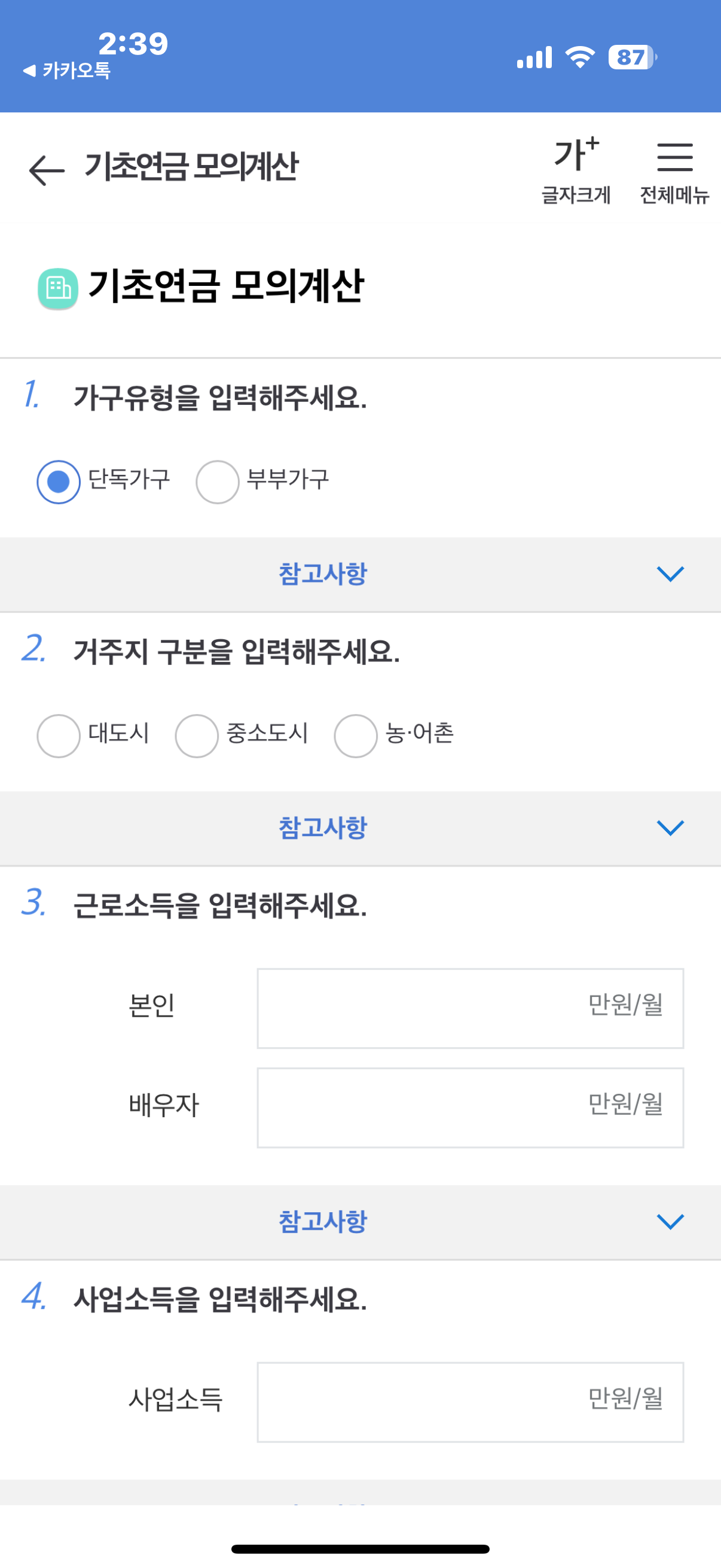Focus the 배우자 earned income field
721x1568 pixels.
(471, 1107)
